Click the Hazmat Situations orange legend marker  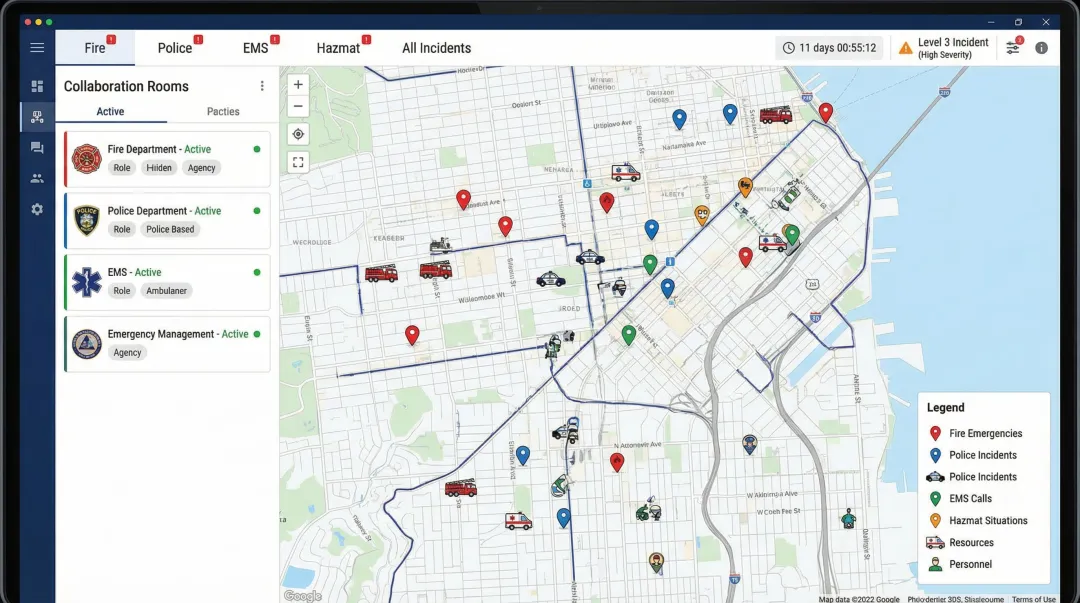coord(935,520)
